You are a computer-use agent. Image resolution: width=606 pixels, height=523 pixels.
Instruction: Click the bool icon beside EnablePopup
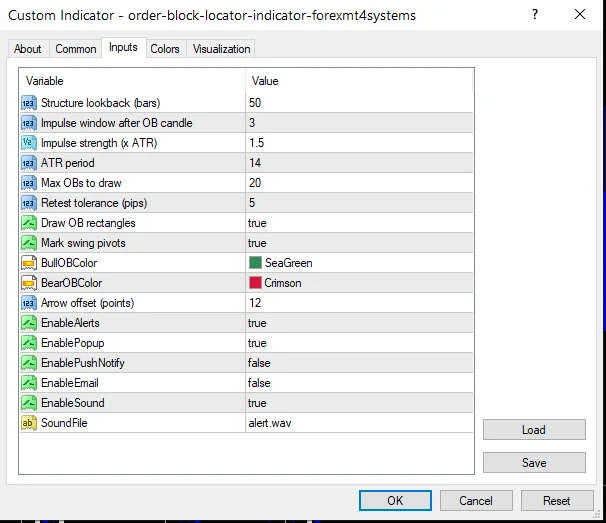point(29,343)
